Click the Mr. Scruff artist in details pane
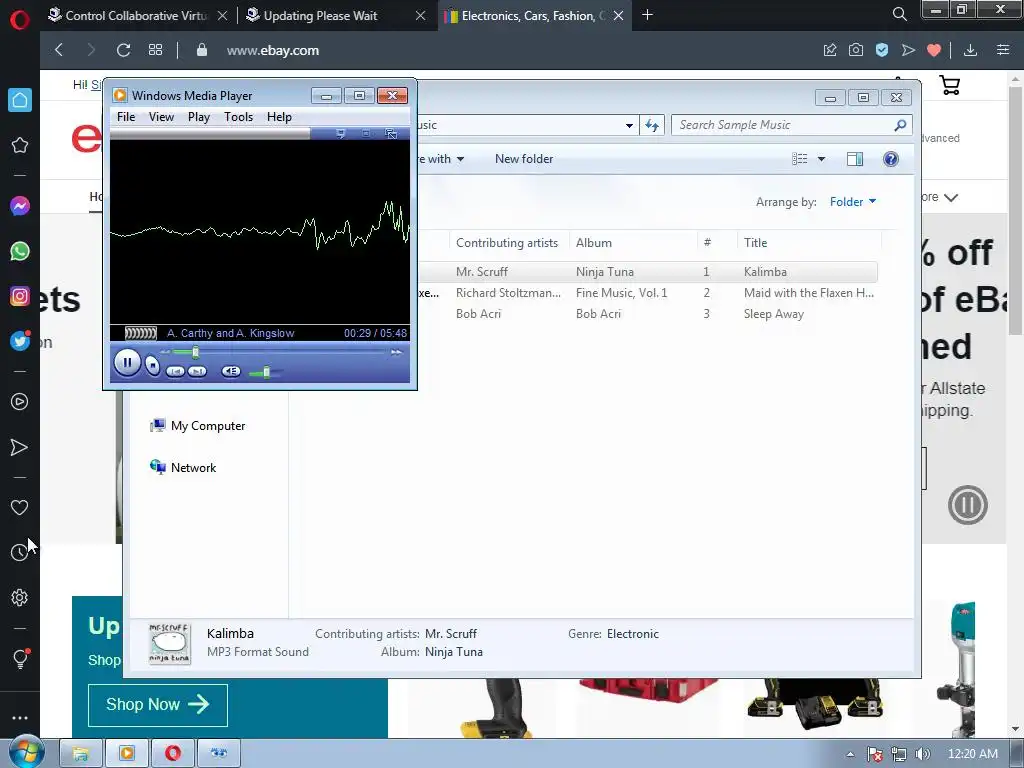This screenshot has height=768, width=1024. [451, 633]
